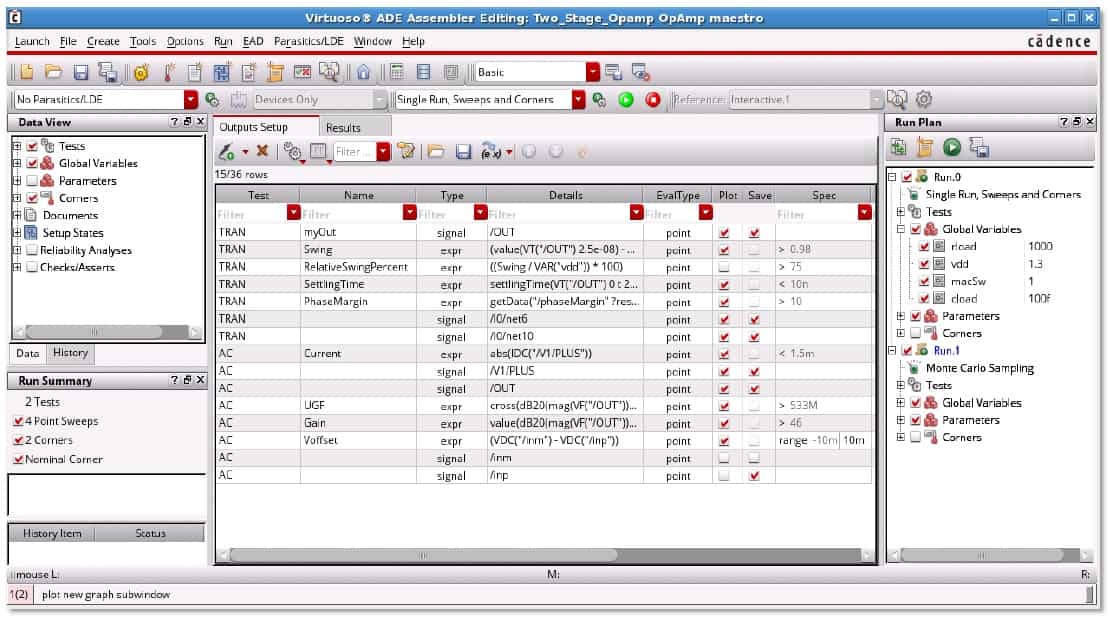Click the red Stop Simulation button
Image resolution: width=1109 pixels, height=620 pixels.
click(652, 100)
